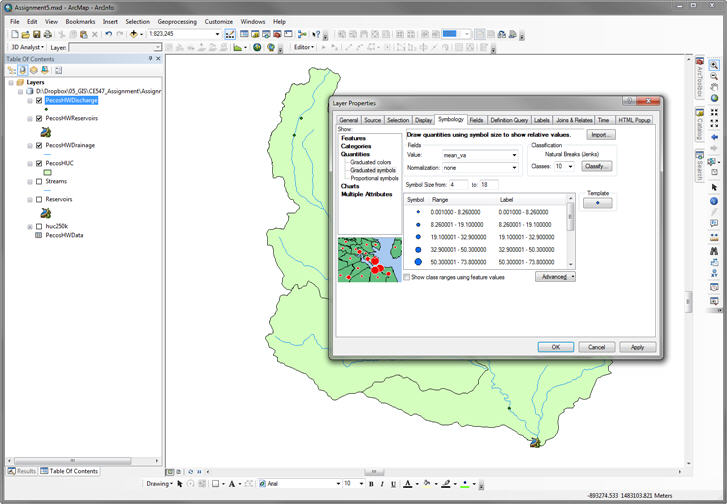The image size is (727, 504).
Task: Open the Geoprocessing menu
Action: pos(177,22)
